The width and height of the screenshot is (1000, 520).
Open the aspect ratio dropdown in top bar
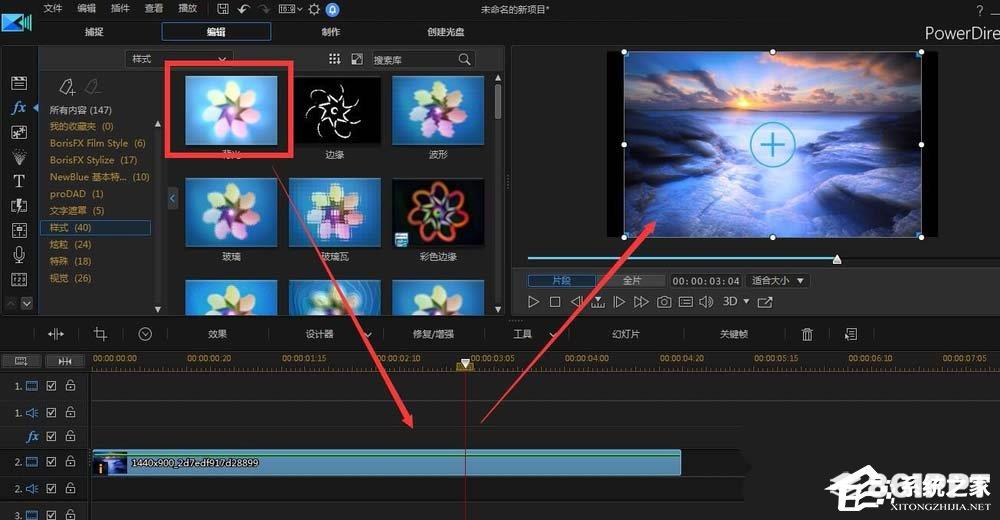pos(290,9)
